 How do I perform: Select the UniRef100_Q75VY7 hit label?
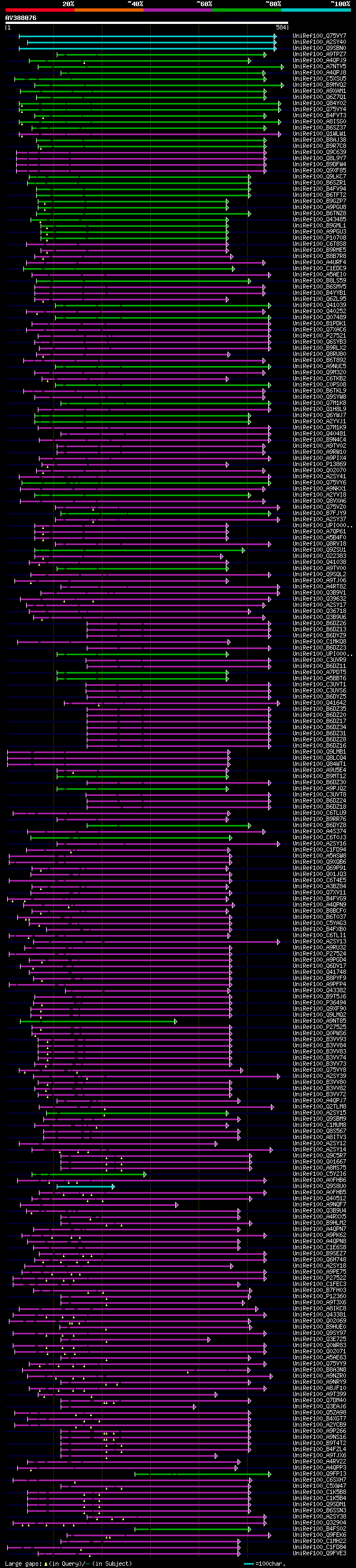[319, 36]
